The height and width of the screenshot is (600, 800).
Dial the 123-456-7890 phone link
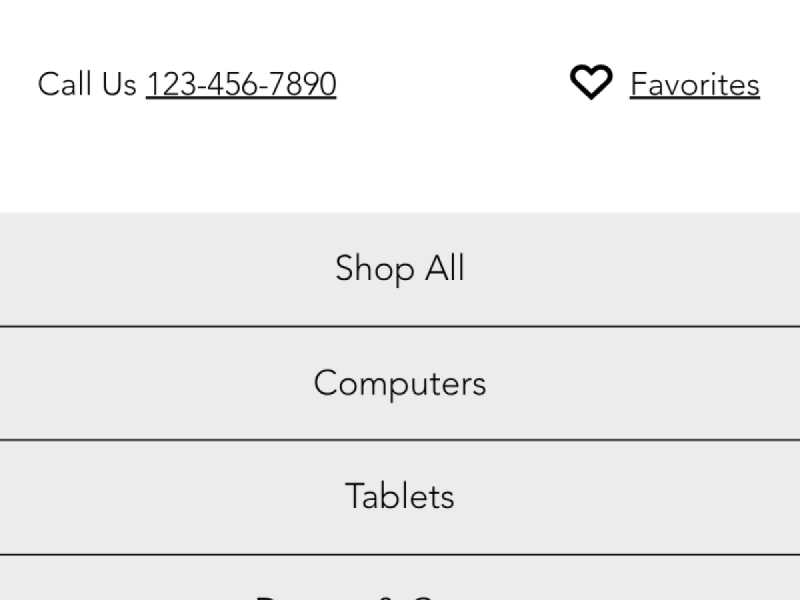click(241, 84)
